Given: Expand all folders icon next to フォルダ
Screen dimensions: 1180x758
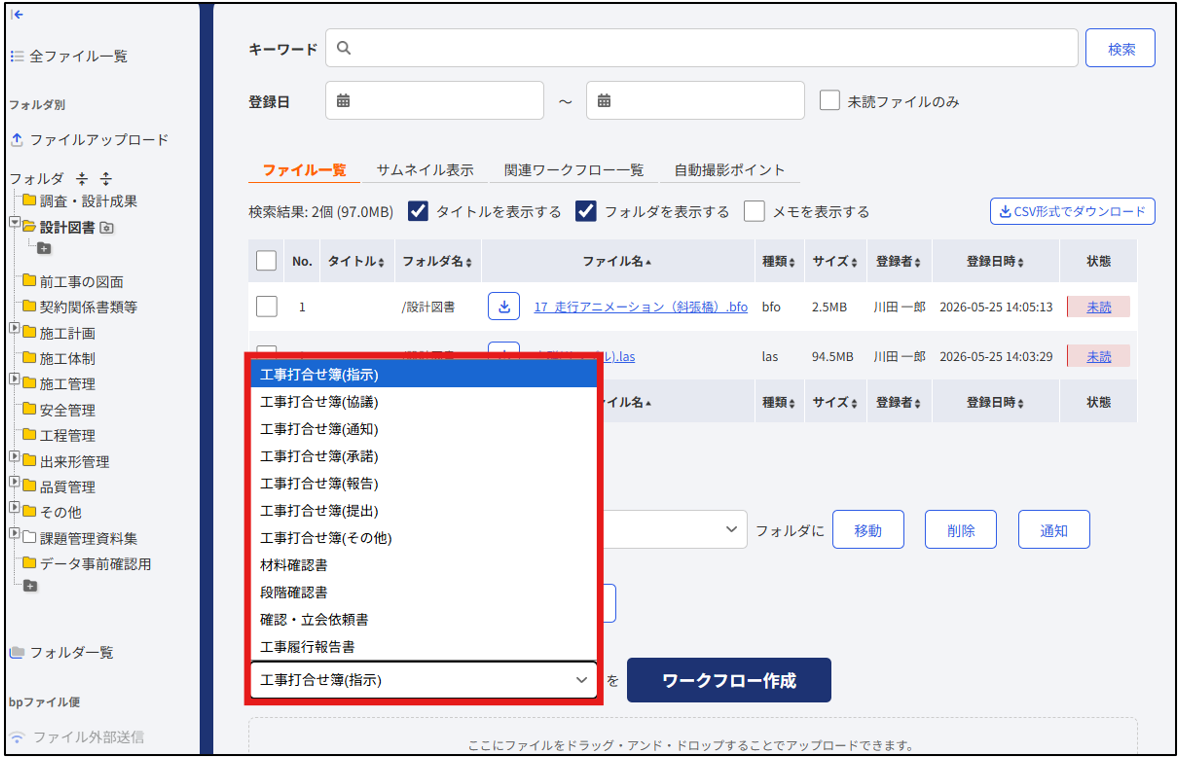Looking at the screenshot, I should (105, 178).
